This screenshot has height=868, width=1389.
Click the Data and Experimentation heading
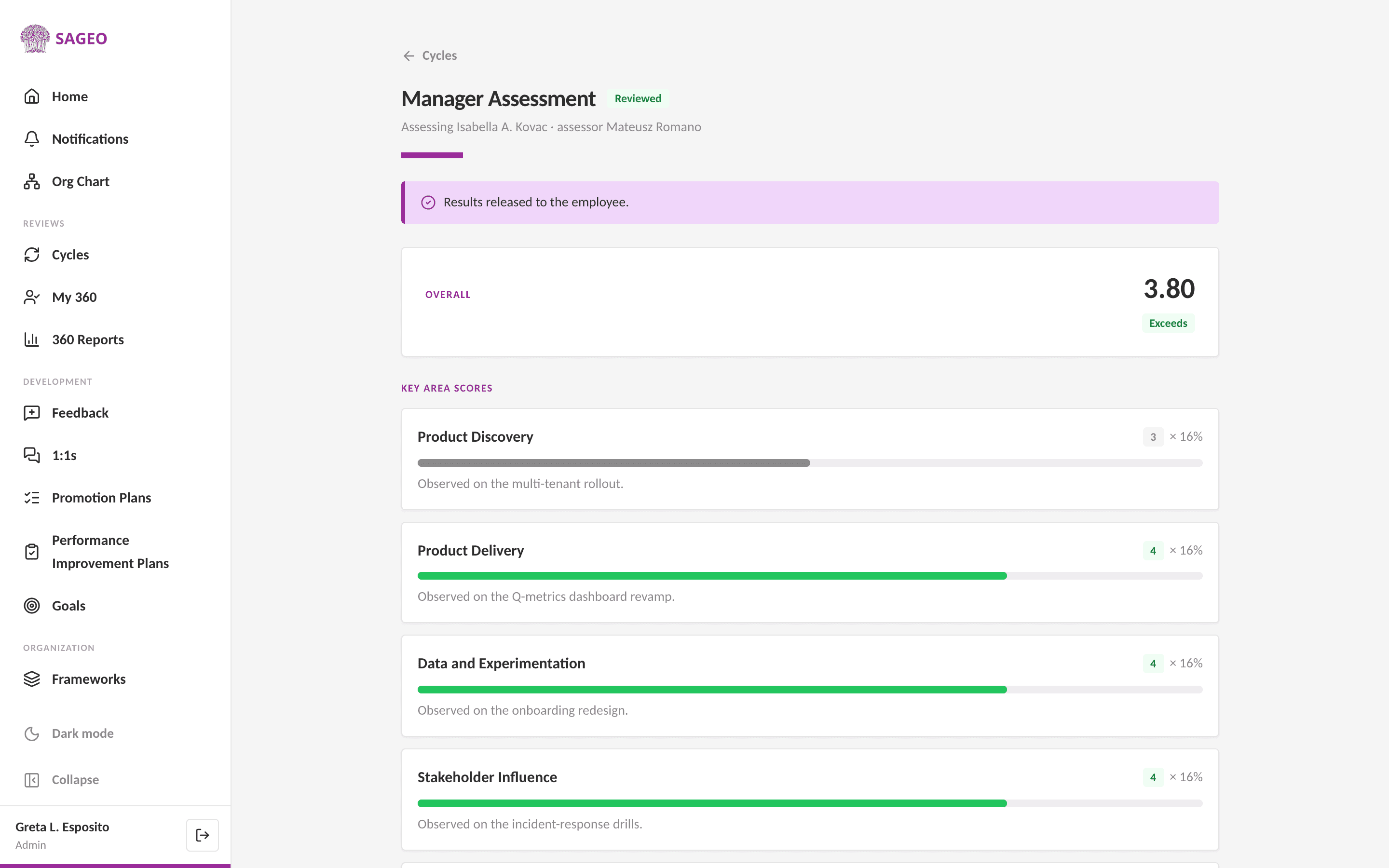(x=501, y=664)
